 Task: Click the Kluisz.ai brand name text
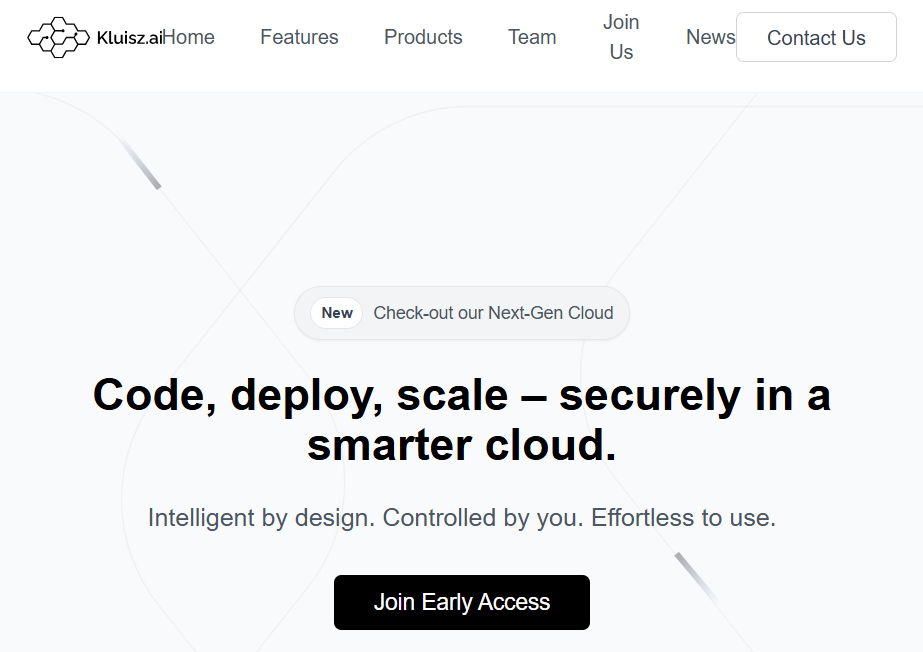pos(130,38)
